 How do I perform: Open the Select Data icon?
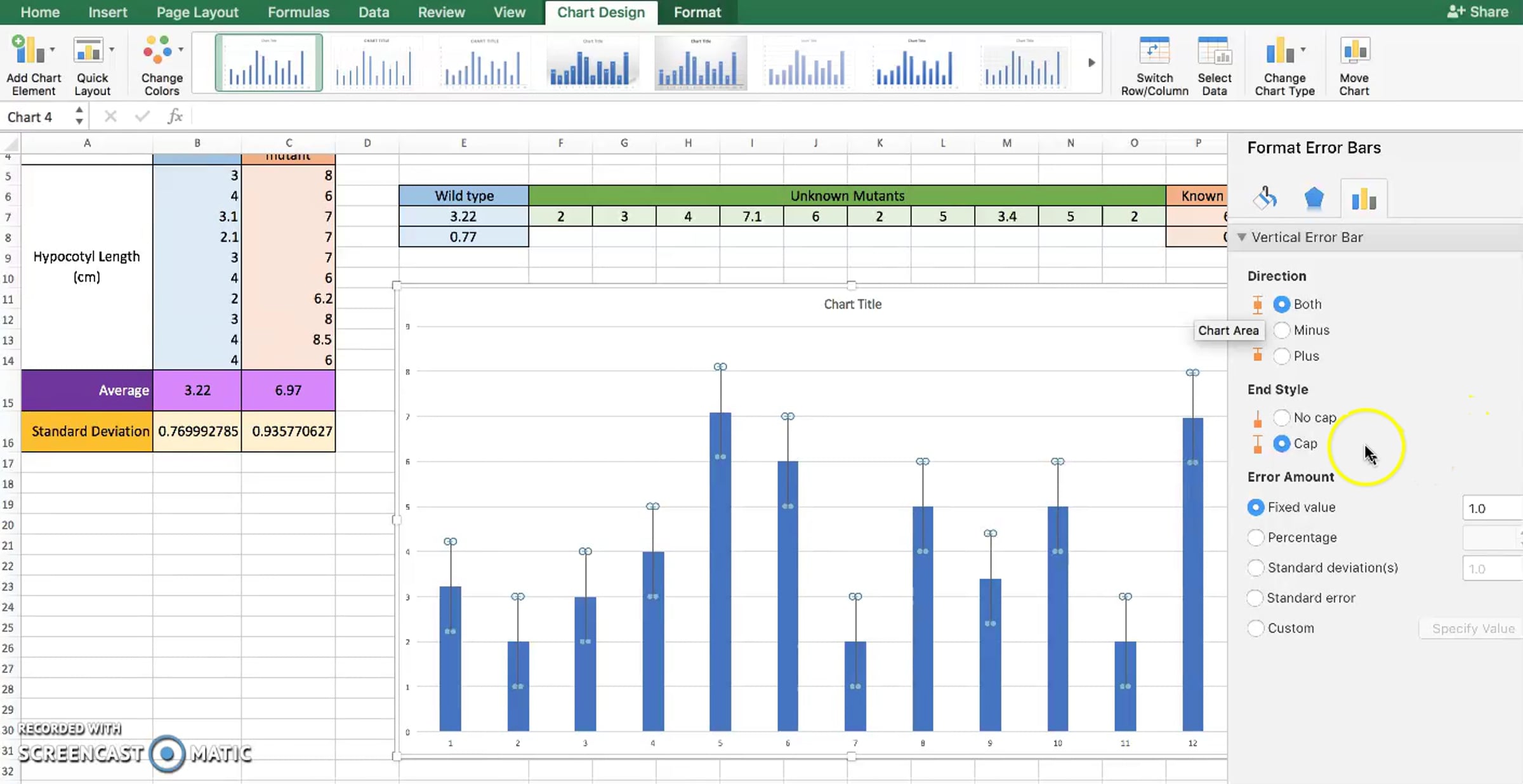(1213, 51)
